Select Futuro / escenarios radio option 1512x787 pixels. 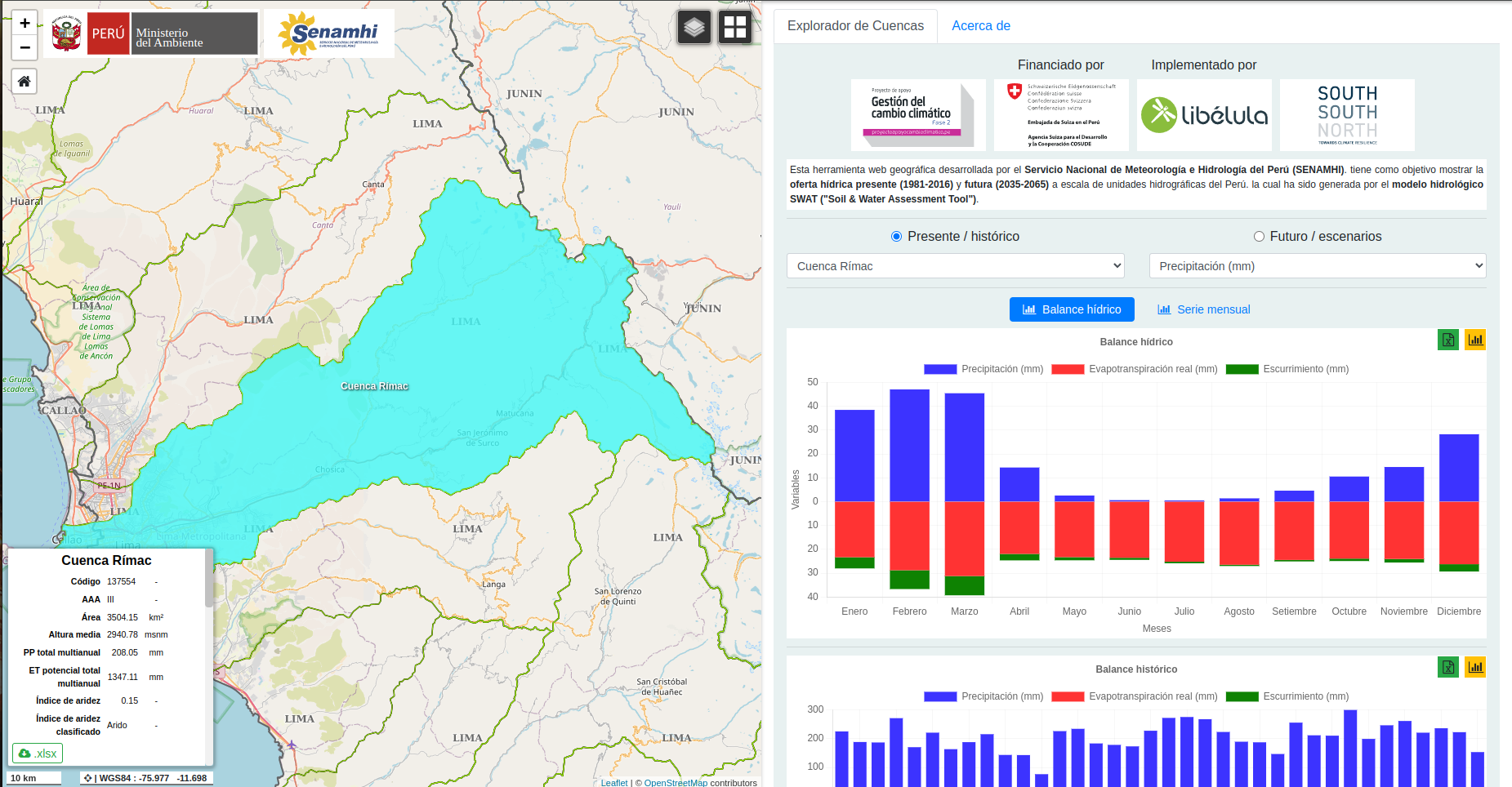(1259, 237)
